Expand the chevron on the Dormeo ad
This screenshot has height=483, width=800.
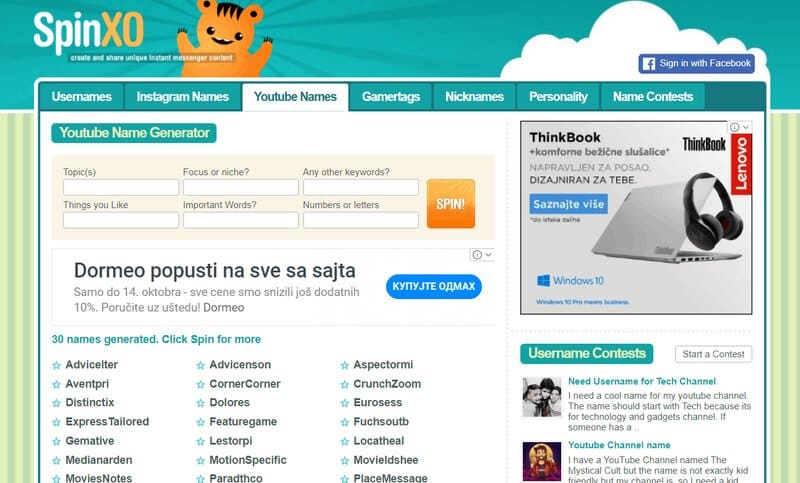[488, 255]
